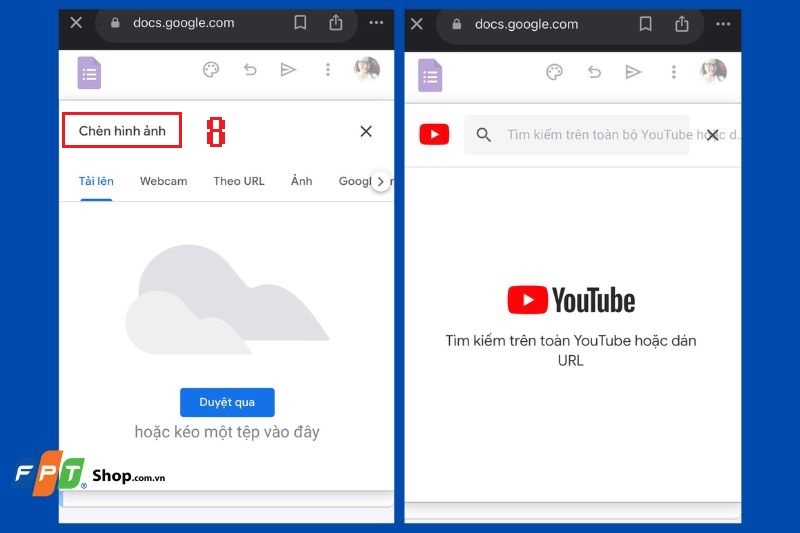The image size is (800, 533).
Task: Bookmark the page in right browser
Action: [x=645, y=24]
